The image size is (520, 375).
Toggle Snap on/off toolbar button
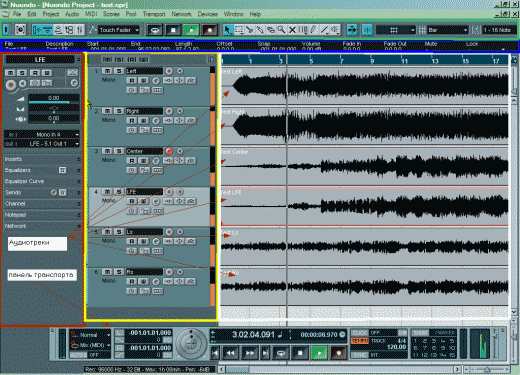[367, 30]
